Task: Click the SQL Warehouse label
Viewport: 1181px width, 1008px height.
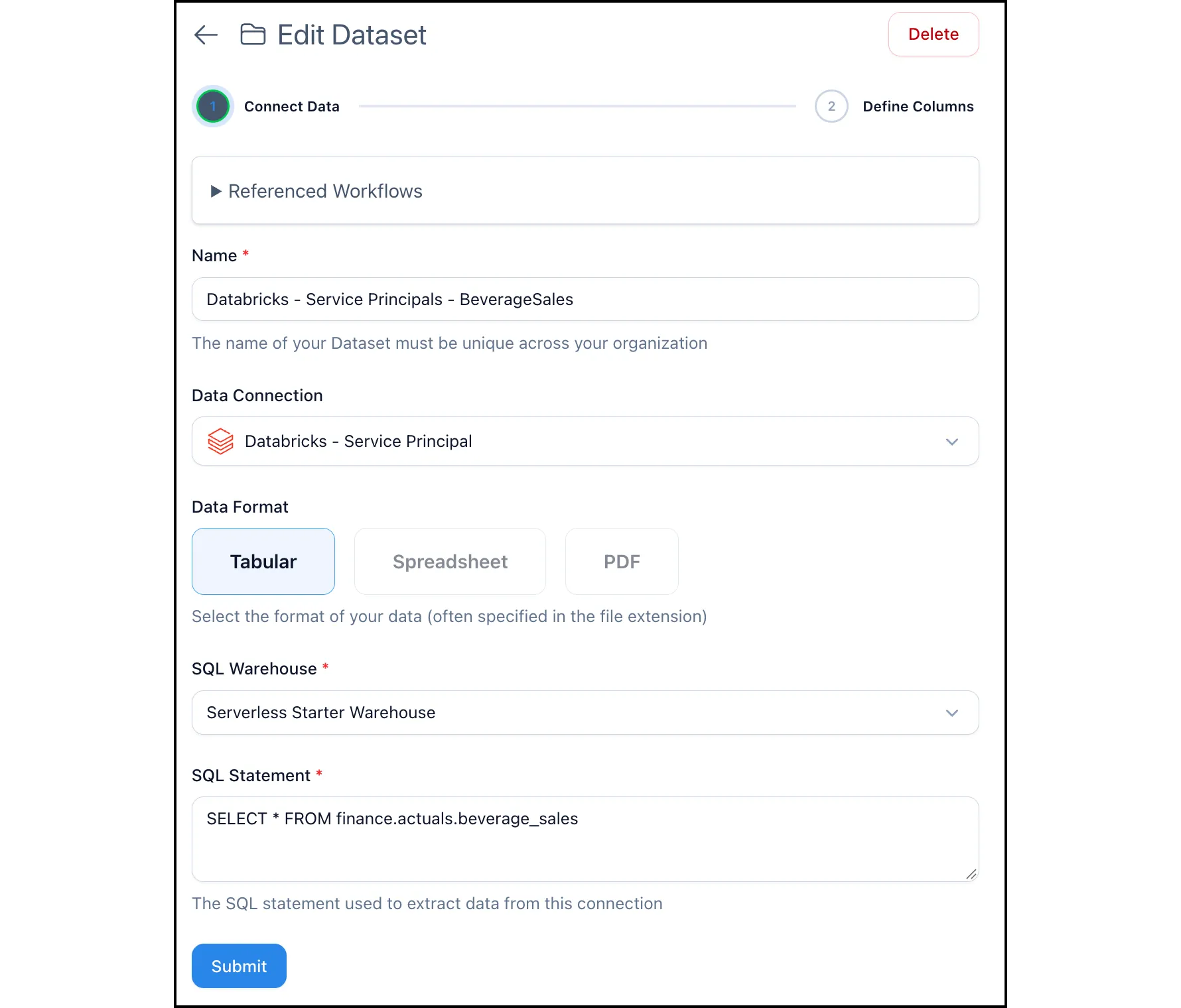Action: point(254,668)
